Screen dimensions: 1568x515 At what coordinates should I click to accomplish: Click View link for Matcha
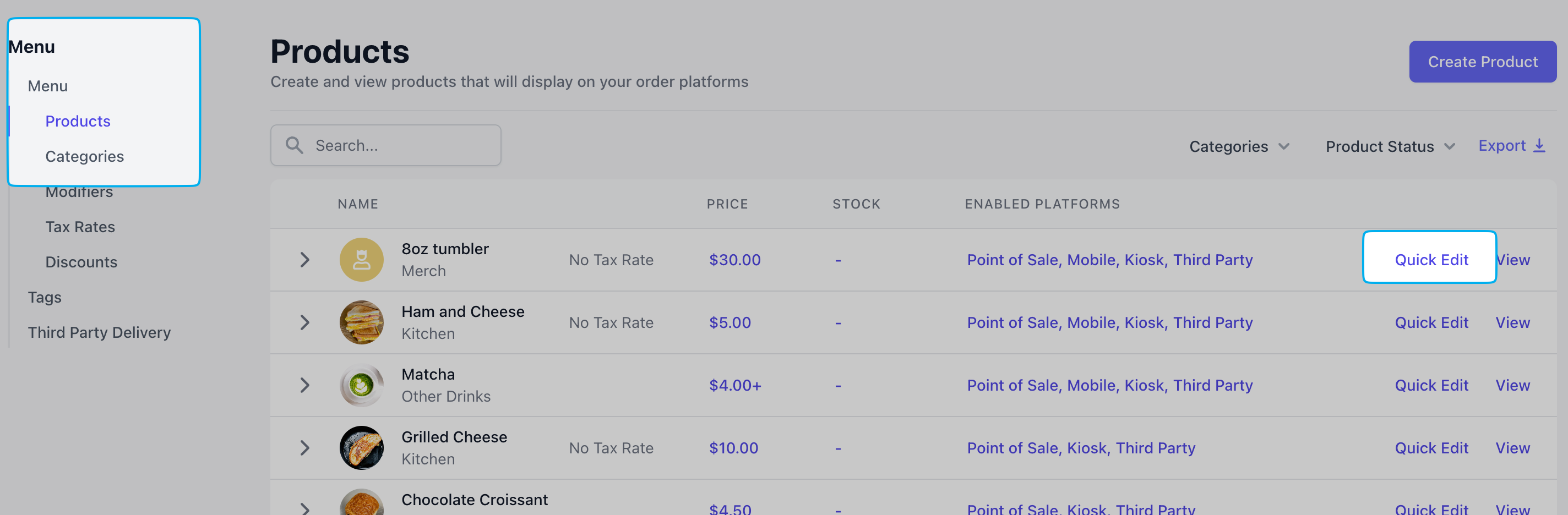pyautogui.click(x=1512, y=385)
